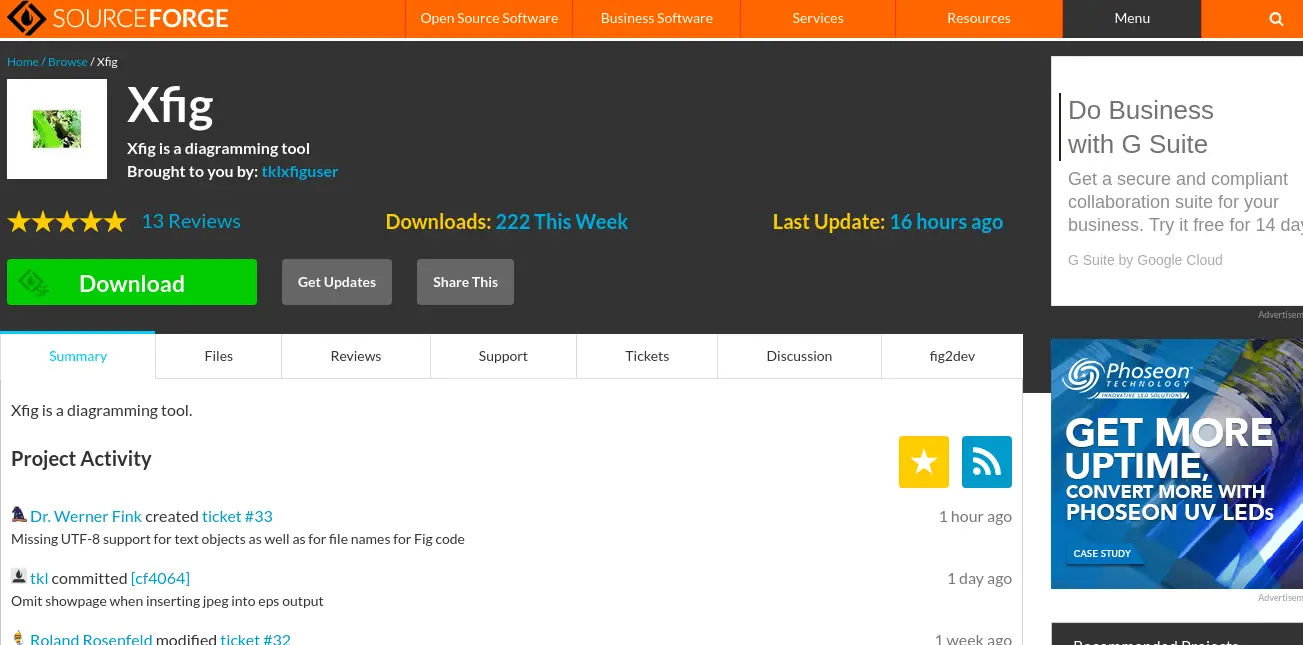Expand the Resources navigation menu
Screen dimensions: 1303x645
tap(978, 17)
